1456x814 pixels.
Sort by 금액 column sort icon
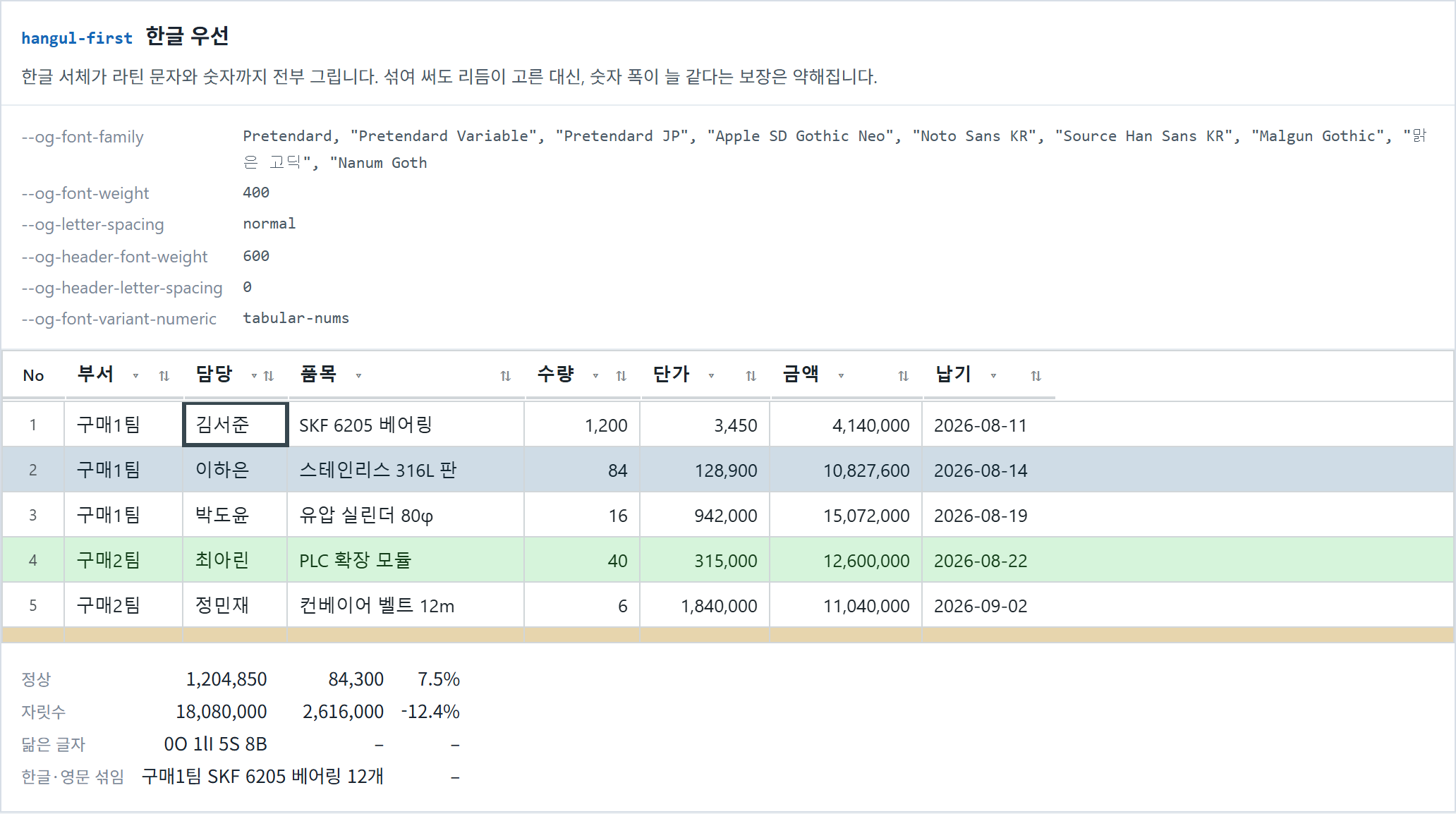(903, 376)
